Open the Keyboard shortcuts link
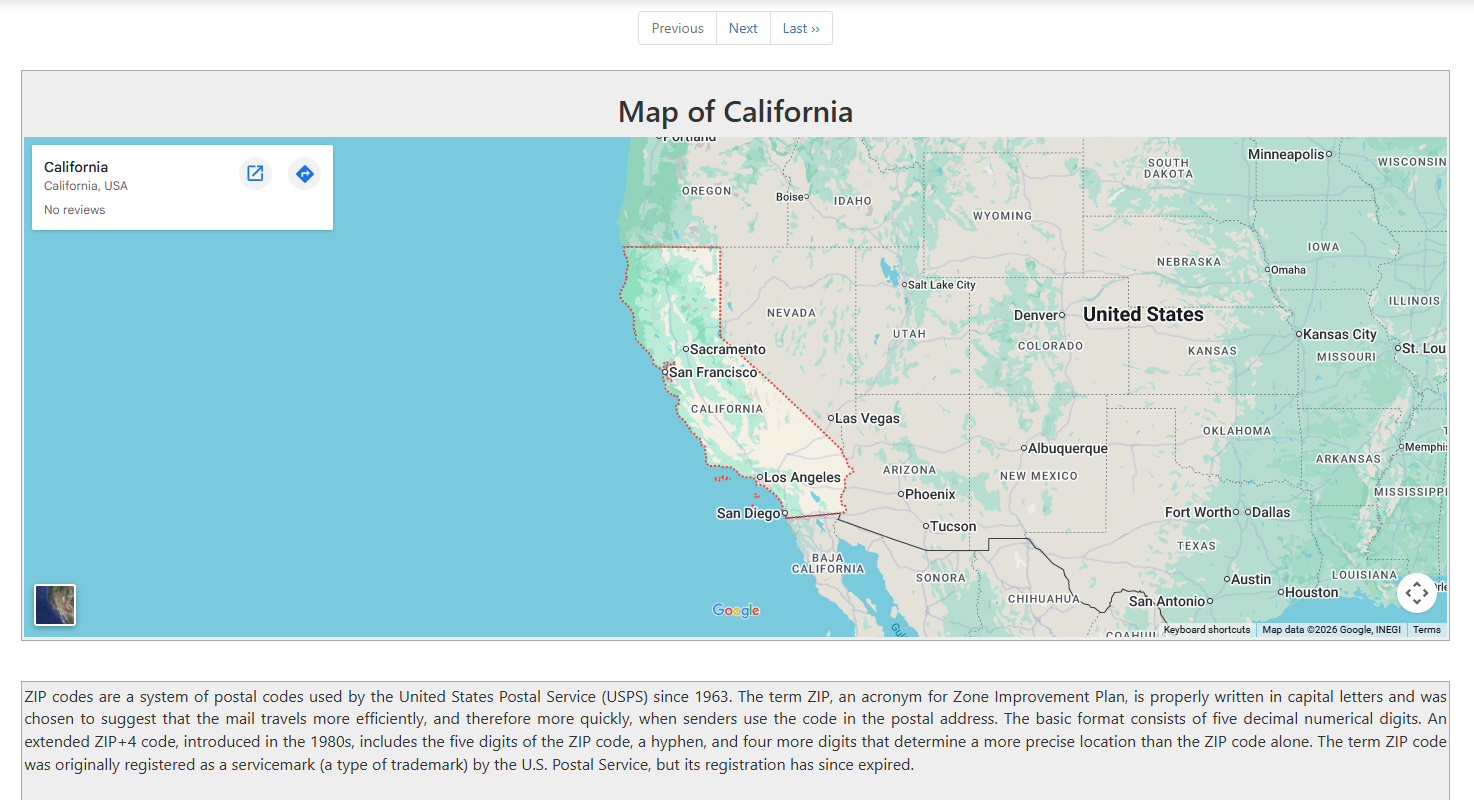Viewport: 1474px width, 800px height. [1207, 630]
